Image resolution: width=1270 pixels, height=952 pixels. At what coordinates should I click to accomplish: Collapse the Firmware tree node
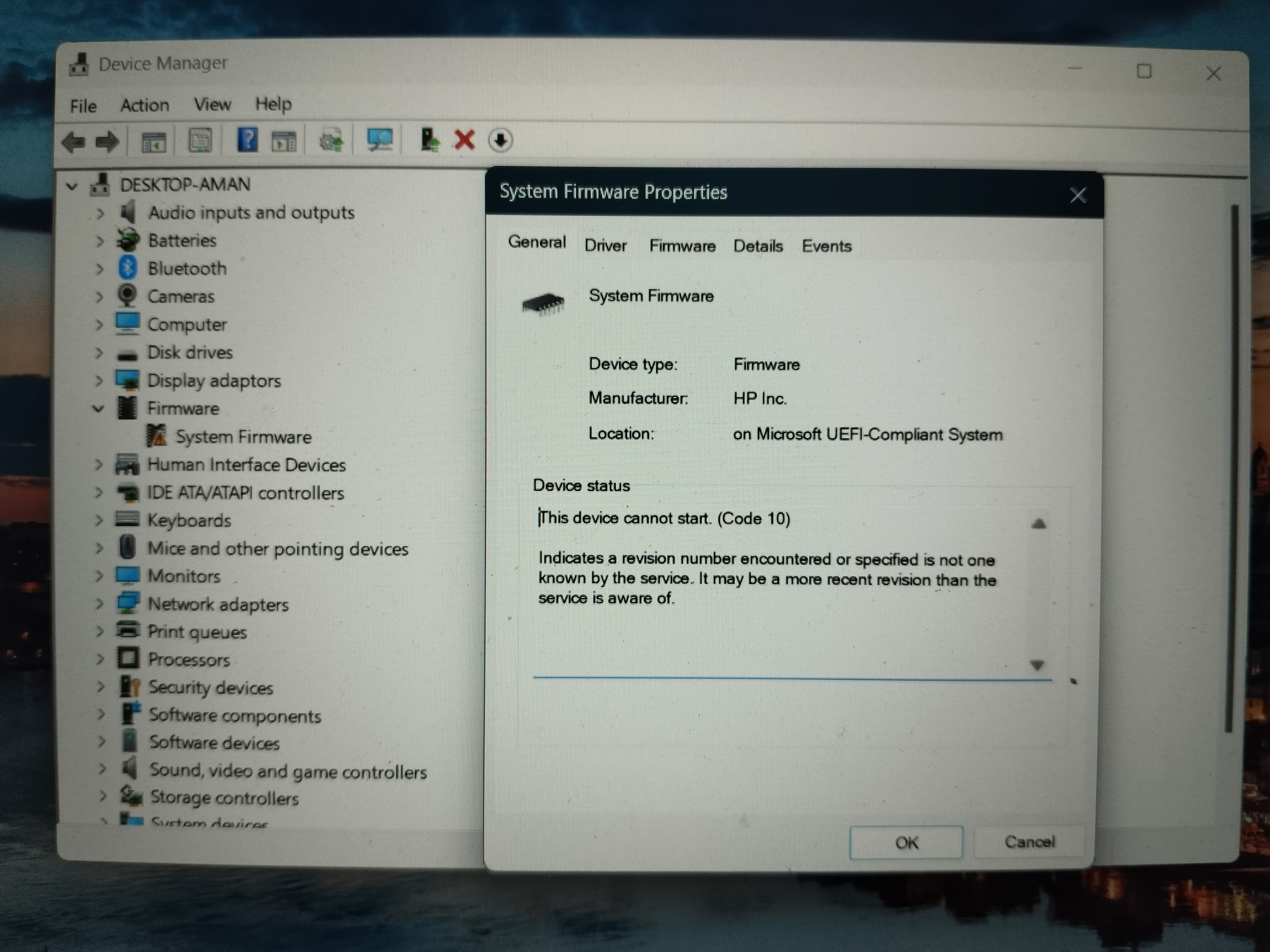click(98, 409)
